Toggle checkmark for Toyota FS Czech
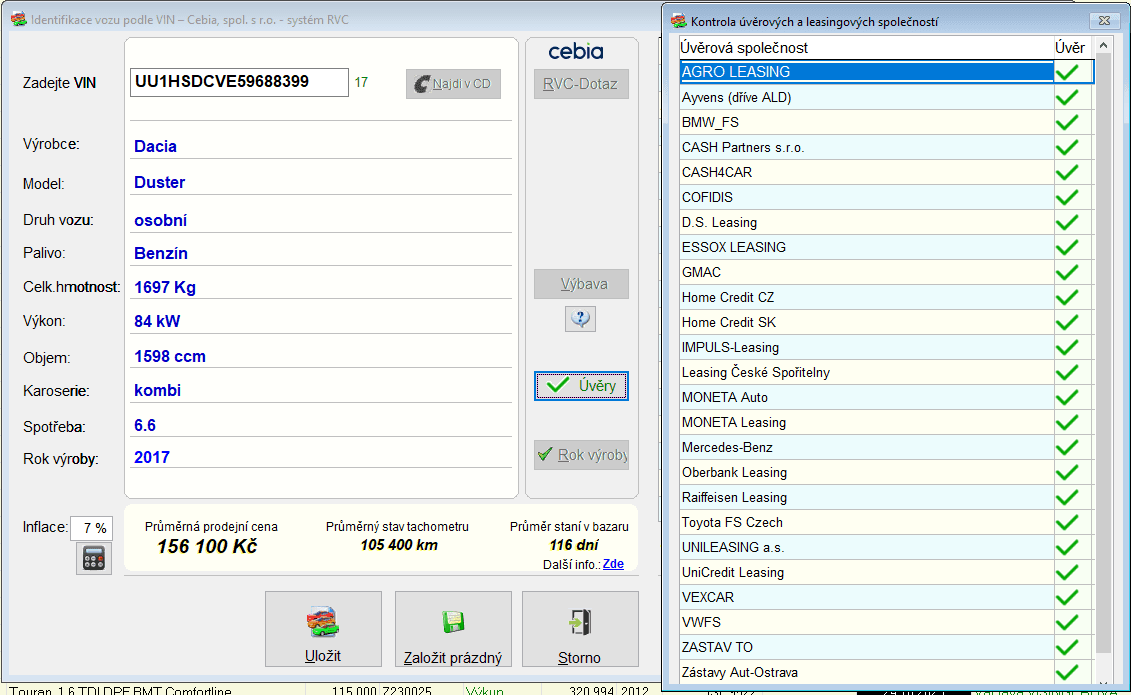 pyautogui.click(x=1067, y=522)
